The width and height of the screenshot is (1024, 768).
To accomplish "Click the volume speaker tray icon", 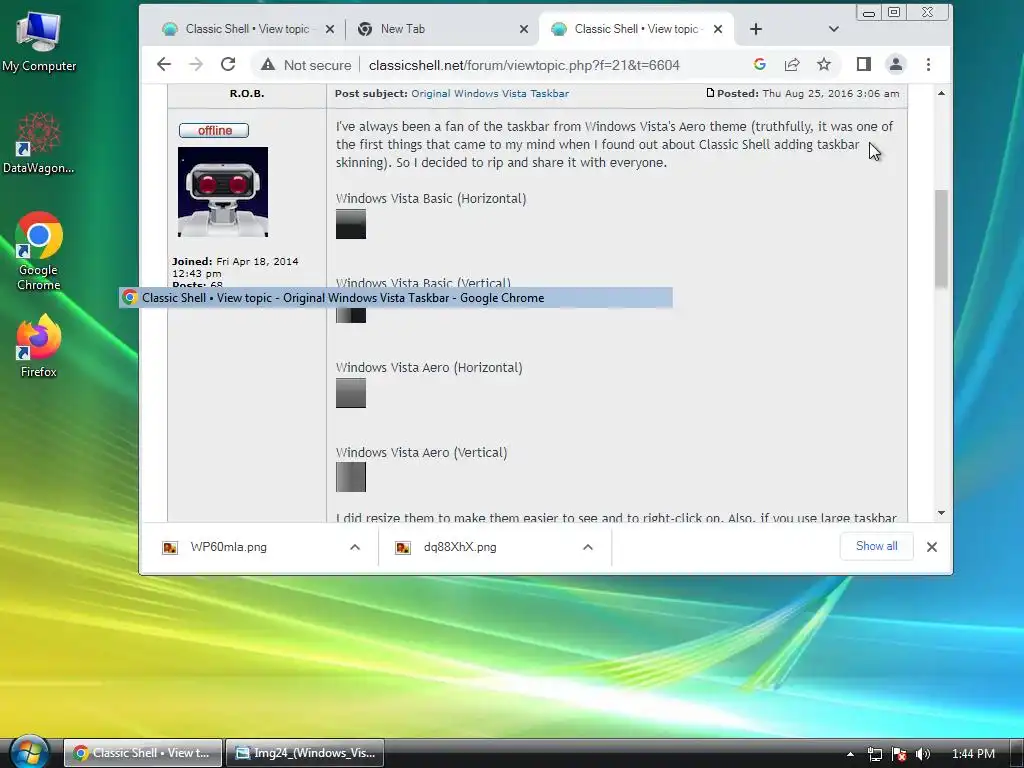I will click(923, 754).
